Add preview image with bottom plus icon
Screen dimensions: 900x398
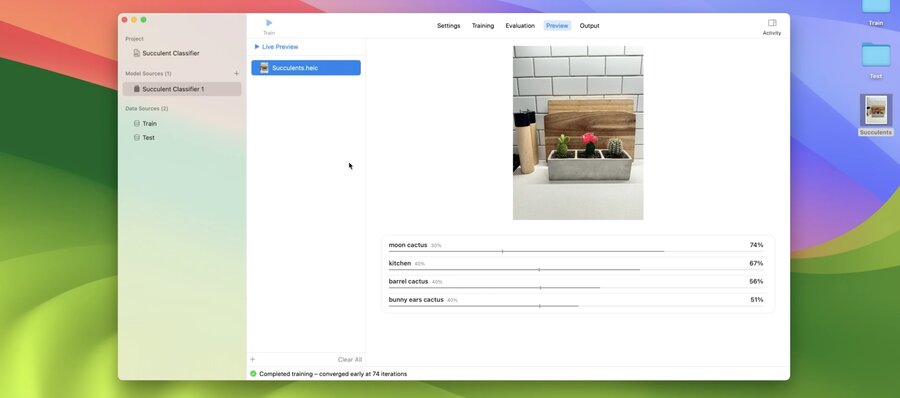click(x=253, y=360)
